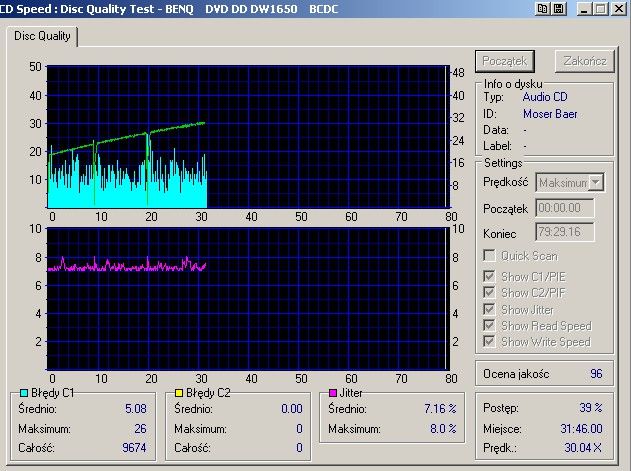Click the Jitter Maksimum value 8.0 %

(x=443, y=428)
